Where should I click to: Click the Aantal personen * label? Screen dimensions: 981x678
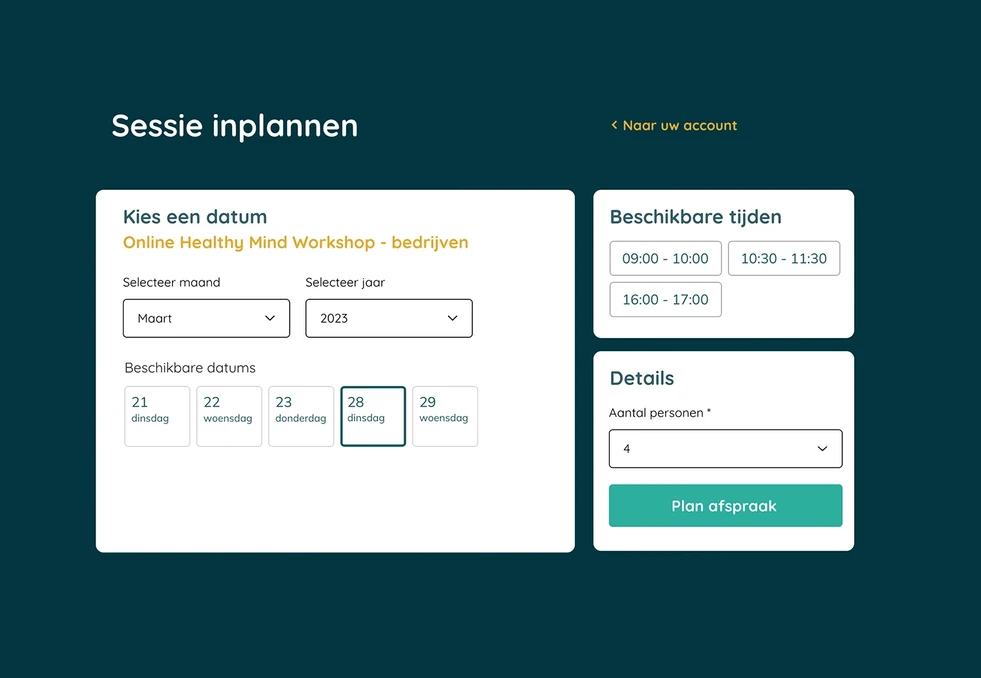tap(660, 413)
